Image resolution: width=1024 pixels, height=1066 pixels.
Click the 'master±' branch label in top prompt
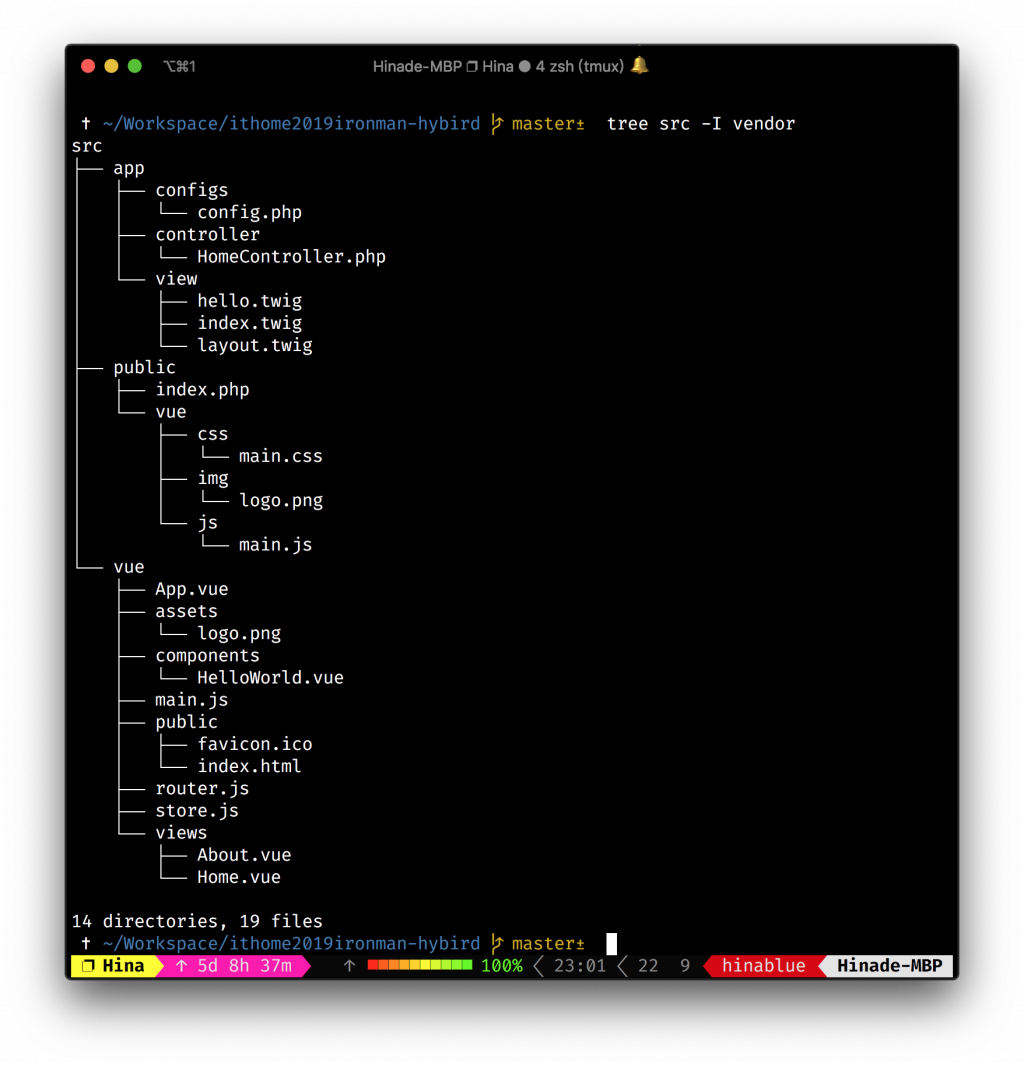tap(548, 124)
